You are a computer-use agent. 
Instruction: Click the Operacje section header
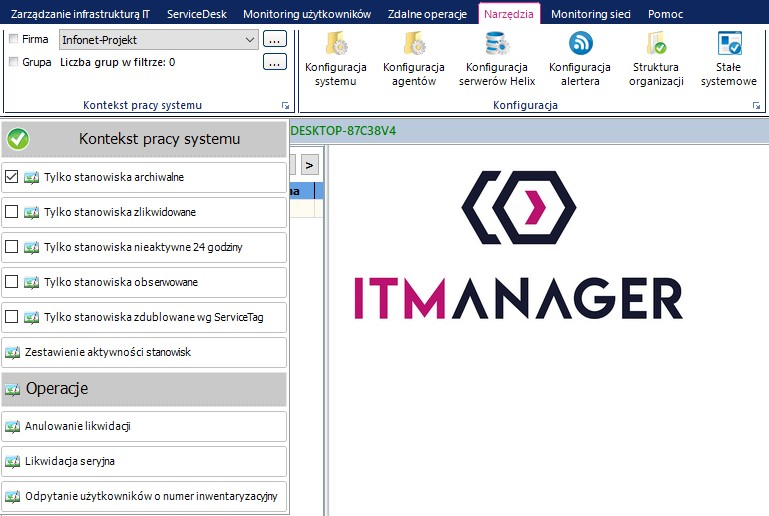[x=144, y=389]
